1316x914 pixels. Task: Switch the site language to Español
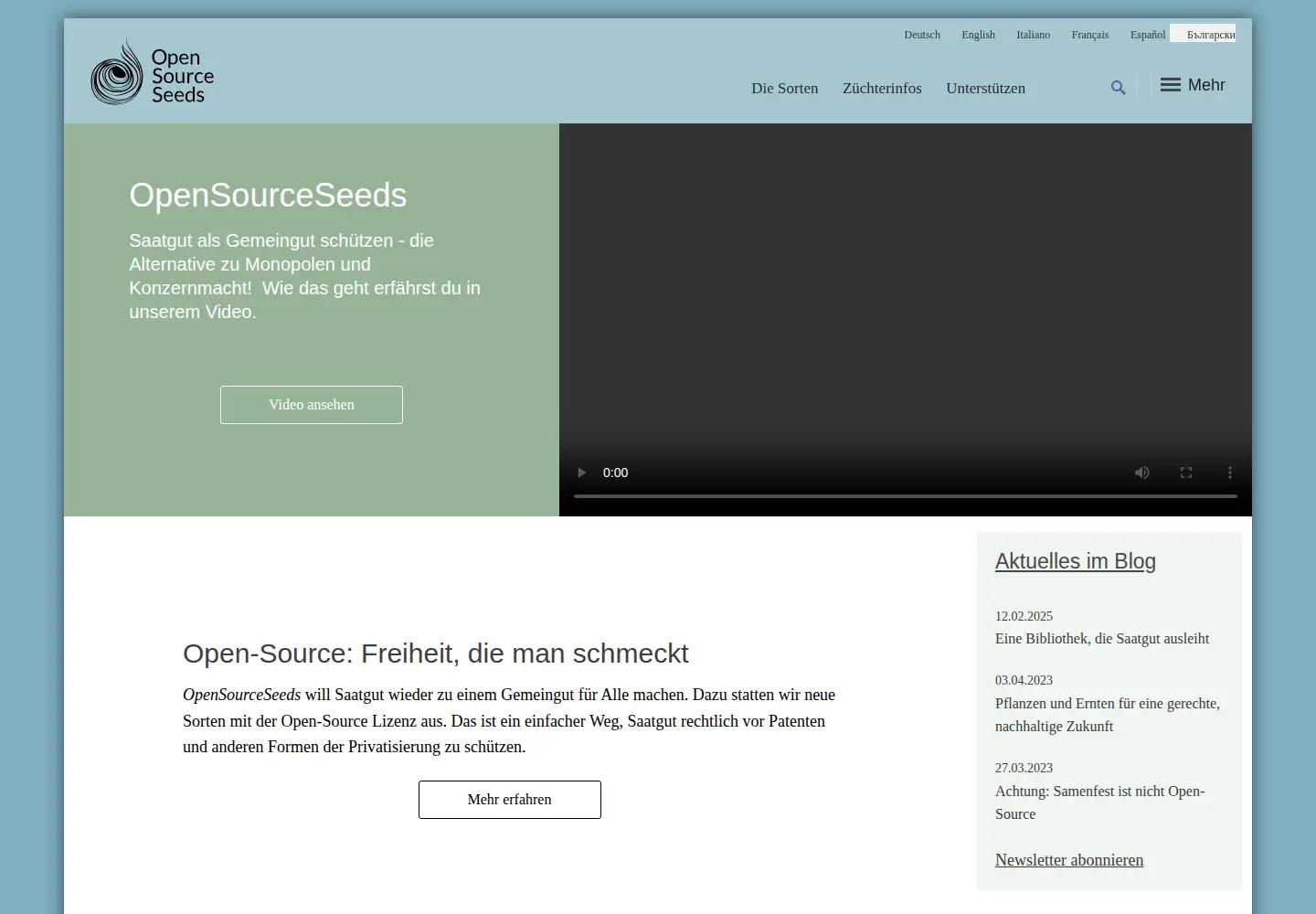pyautogui.click(x=1148, y=35)
